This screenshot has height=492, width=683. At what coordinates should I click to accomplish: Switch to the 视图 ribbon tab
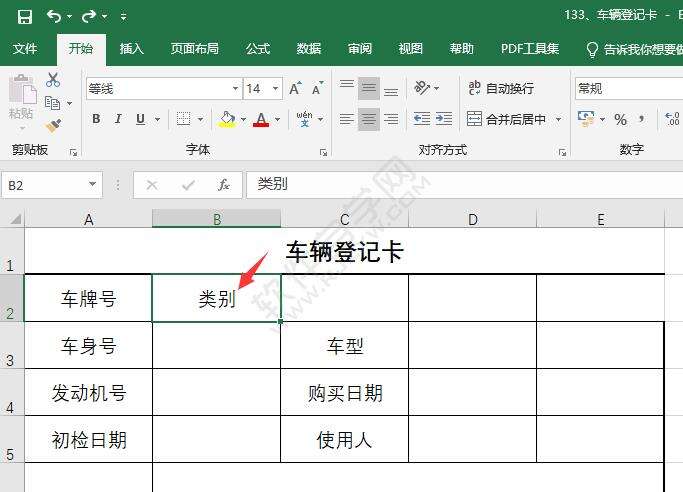411,48
